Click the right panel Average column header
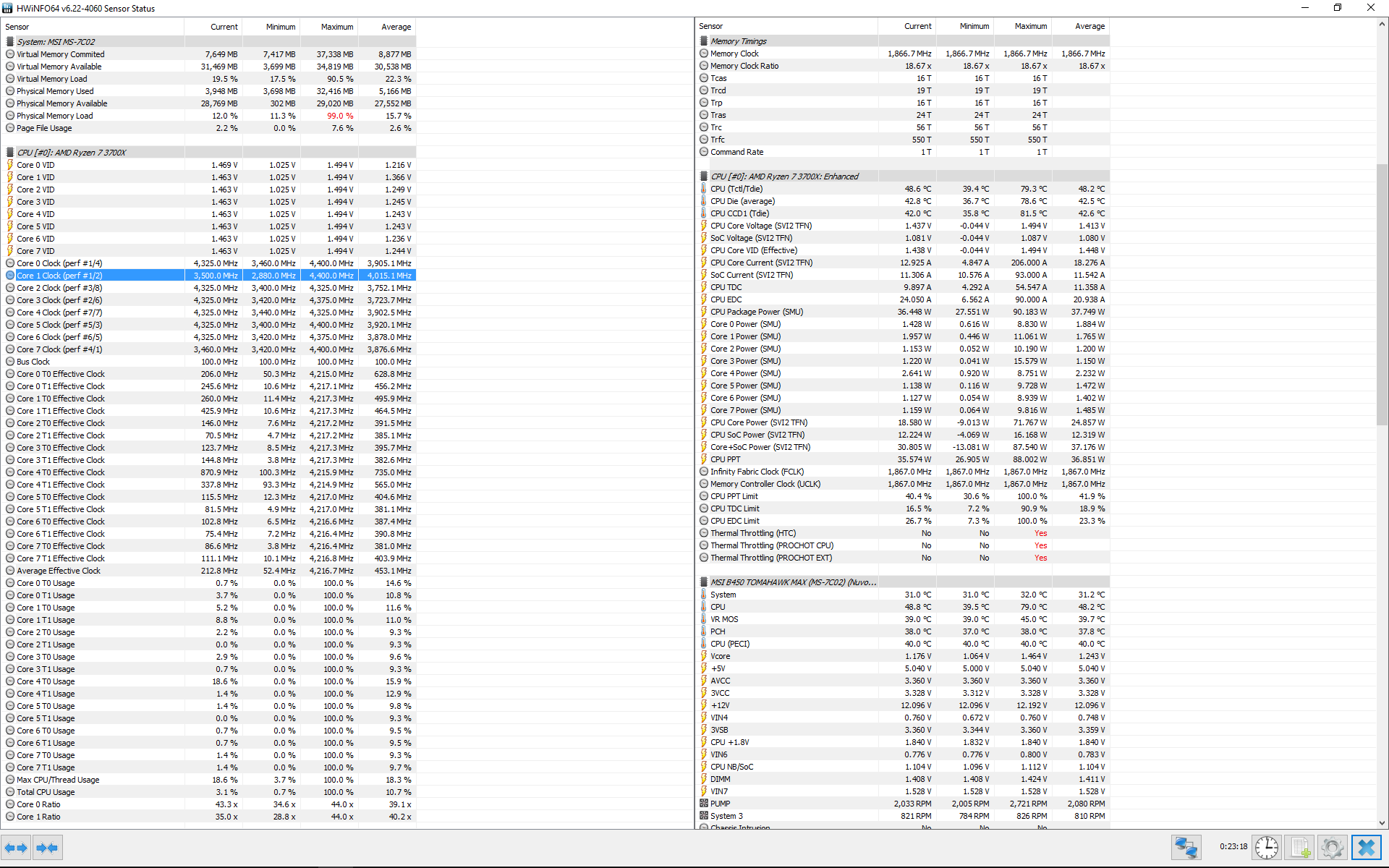 point(1089,26)
